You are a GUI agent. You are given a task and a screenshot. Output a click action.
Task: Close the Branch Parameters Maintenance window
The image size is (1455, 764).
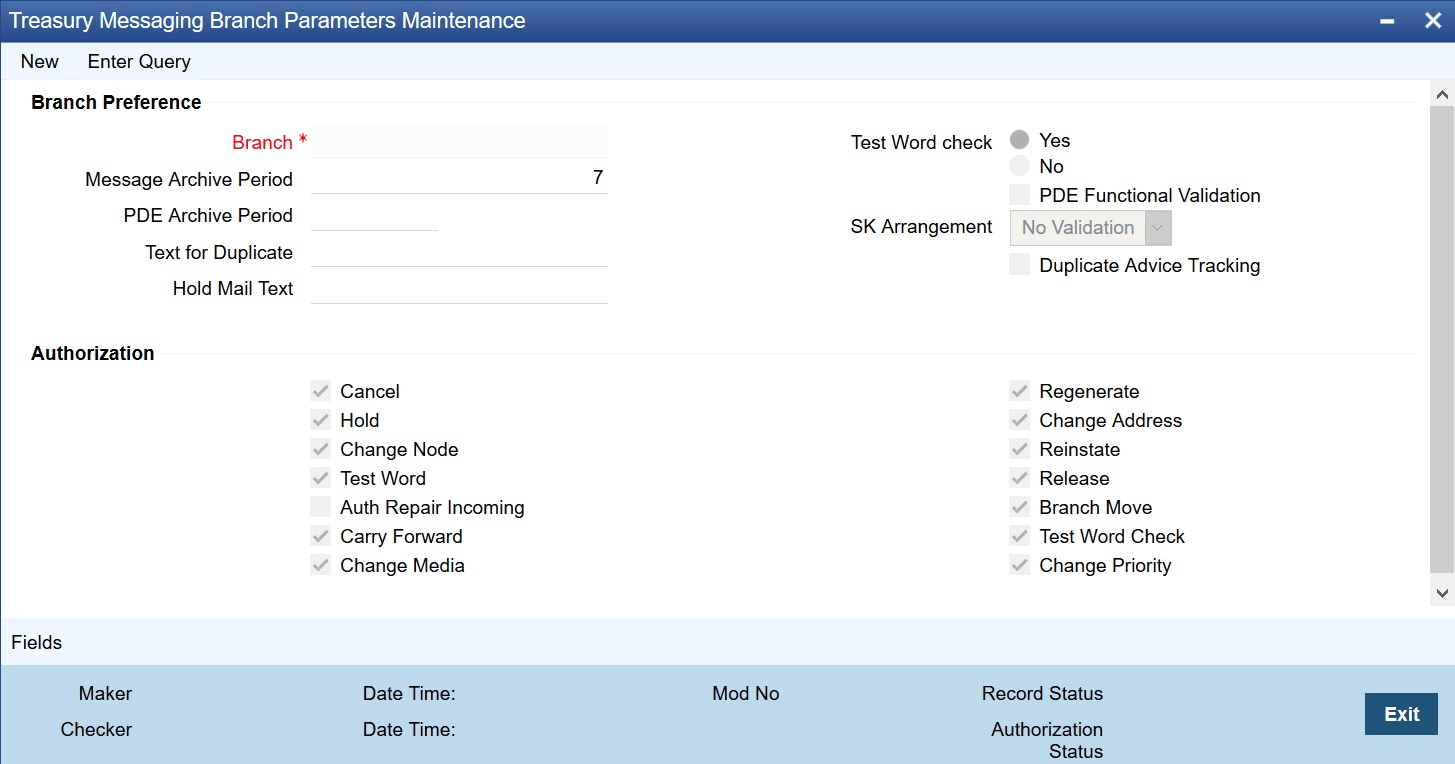tap(1432, 21)
